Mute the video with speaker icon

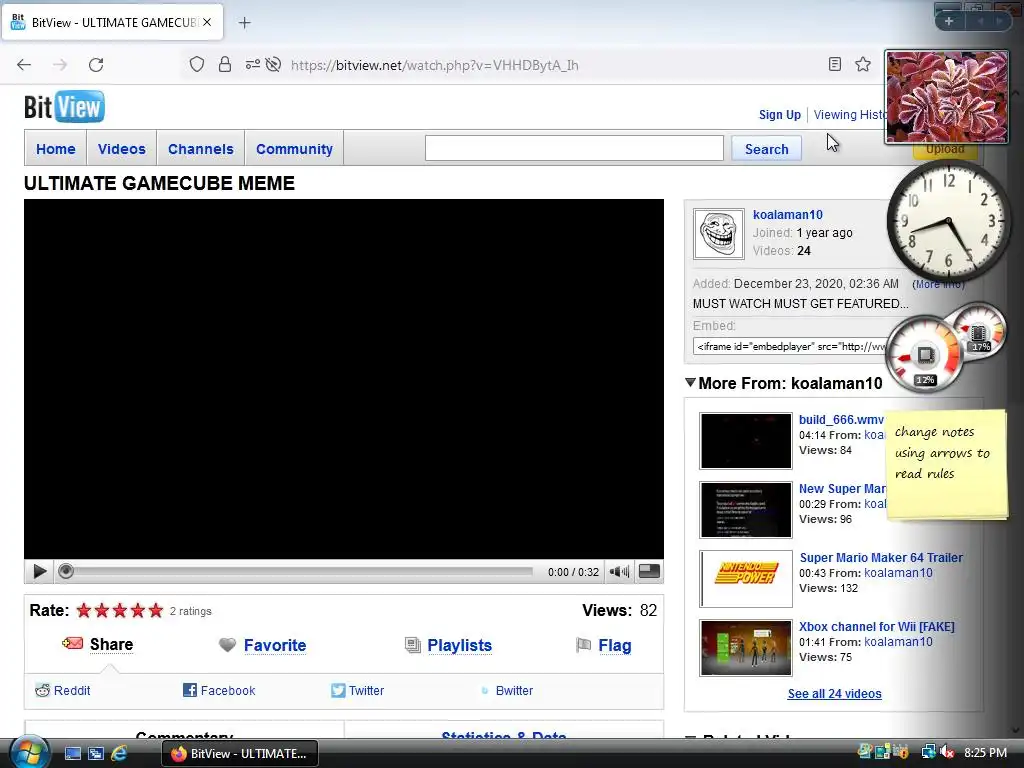click(619, 571)
